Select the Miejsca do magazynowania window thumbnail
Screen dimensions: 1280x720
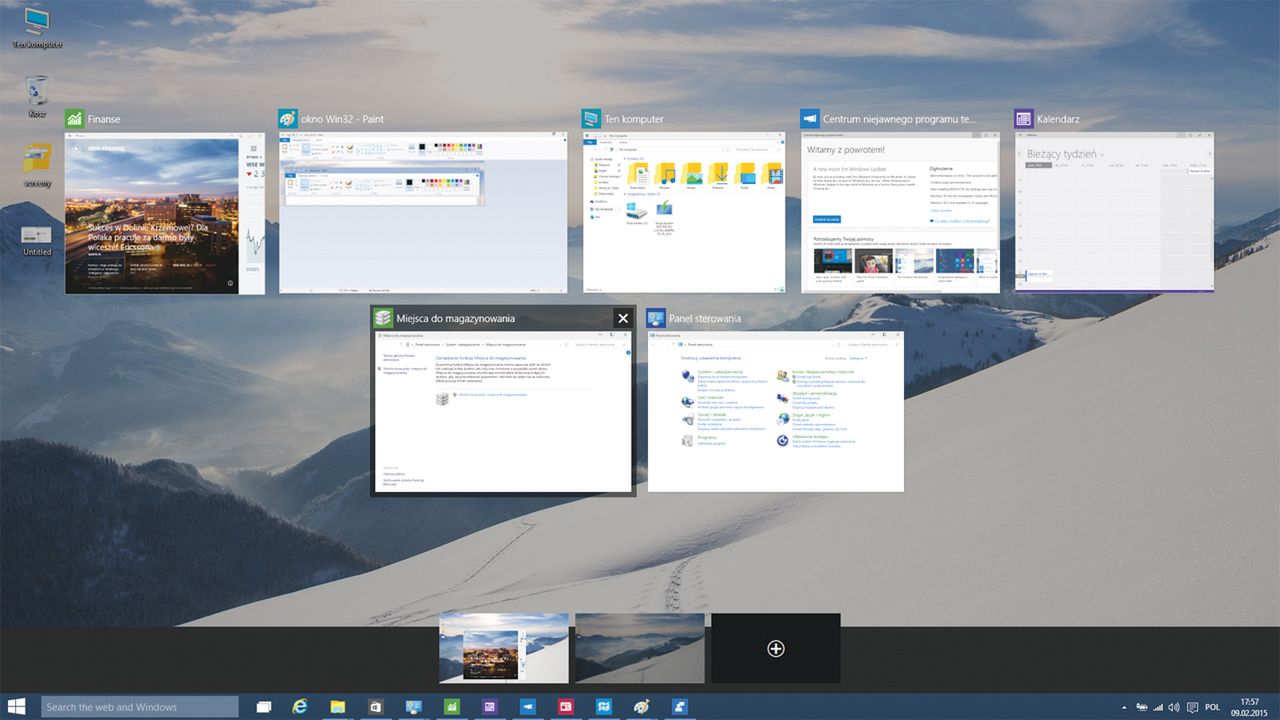point(503,411)
